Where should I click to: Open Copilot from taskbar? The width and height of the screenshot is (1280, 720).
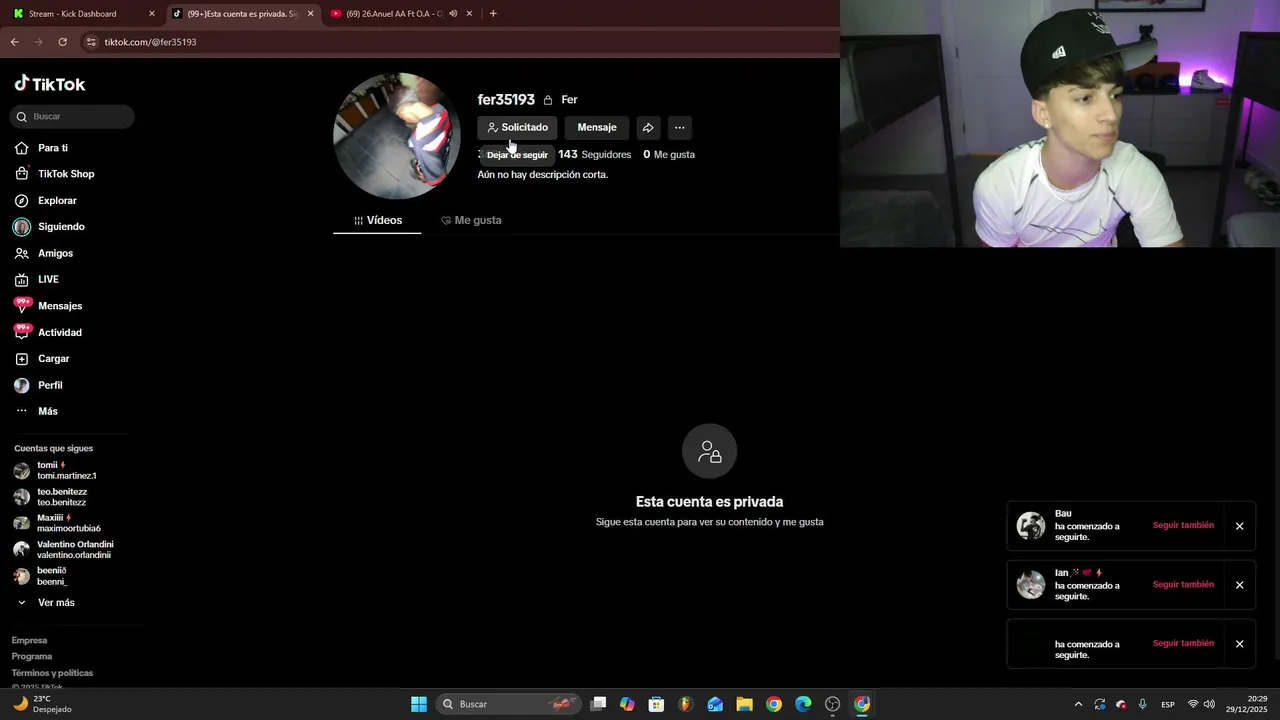coord(627,704)
